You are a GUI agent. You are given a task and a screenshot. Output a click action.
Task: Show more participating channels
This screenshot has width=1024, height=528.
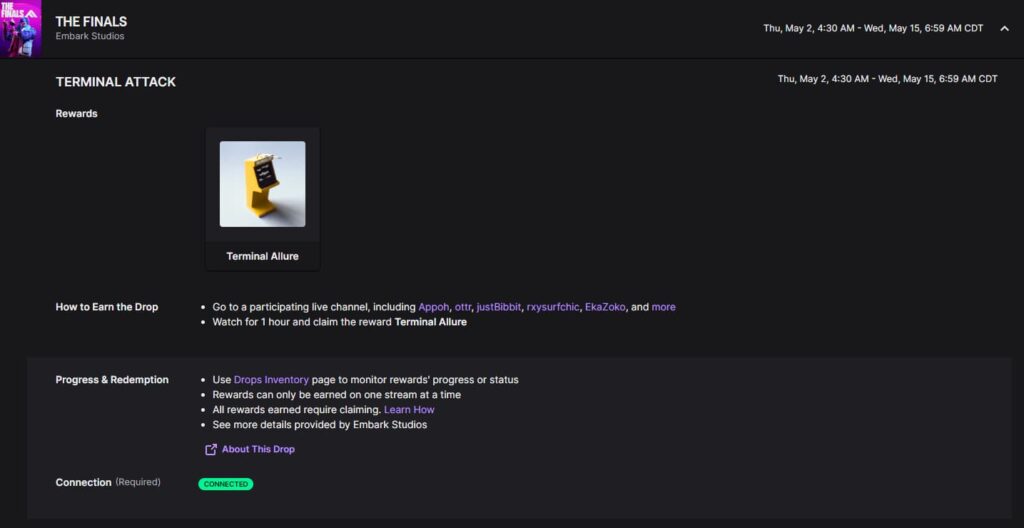pyautogui.click(x=664, y=306)
